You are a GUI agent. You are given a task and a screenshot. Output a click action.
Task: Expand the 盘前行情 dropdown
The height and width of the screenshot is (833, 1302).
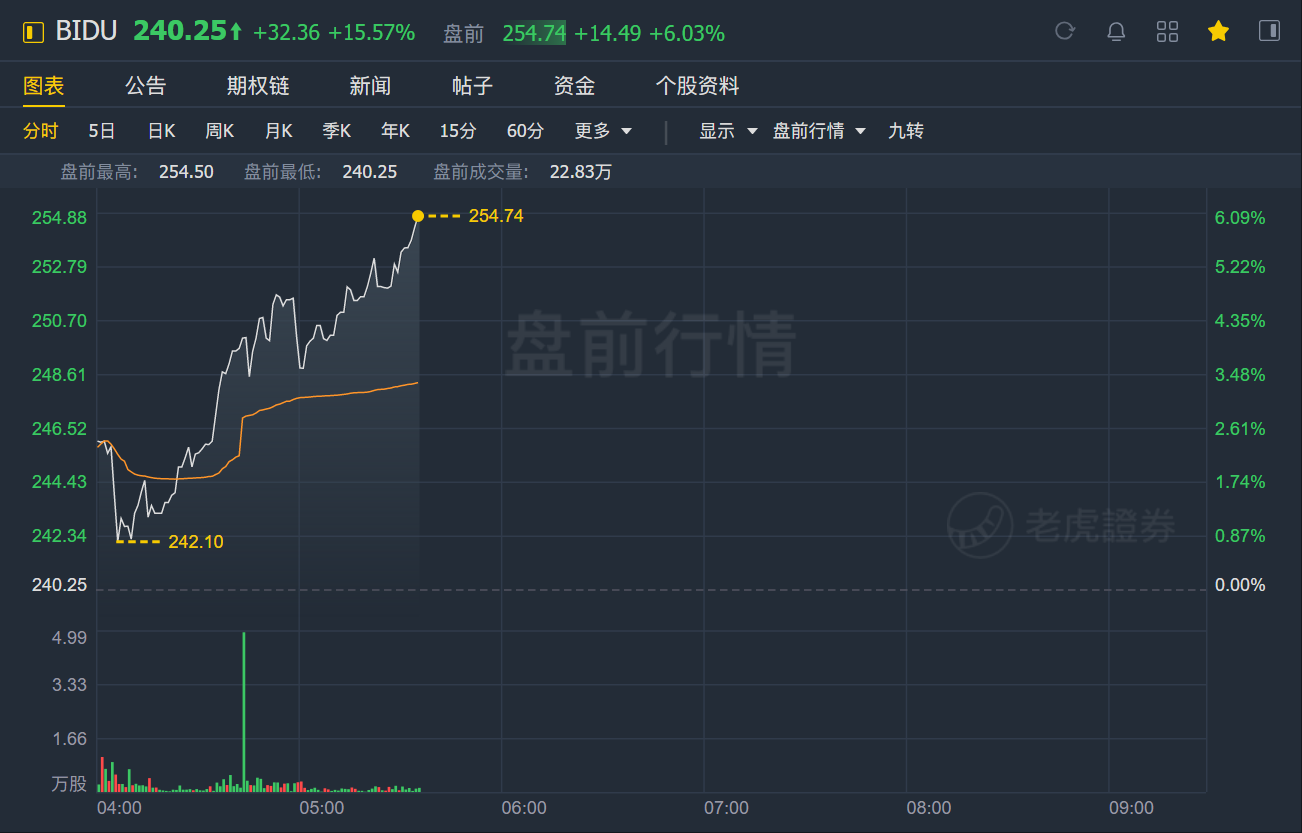(819, 131)
